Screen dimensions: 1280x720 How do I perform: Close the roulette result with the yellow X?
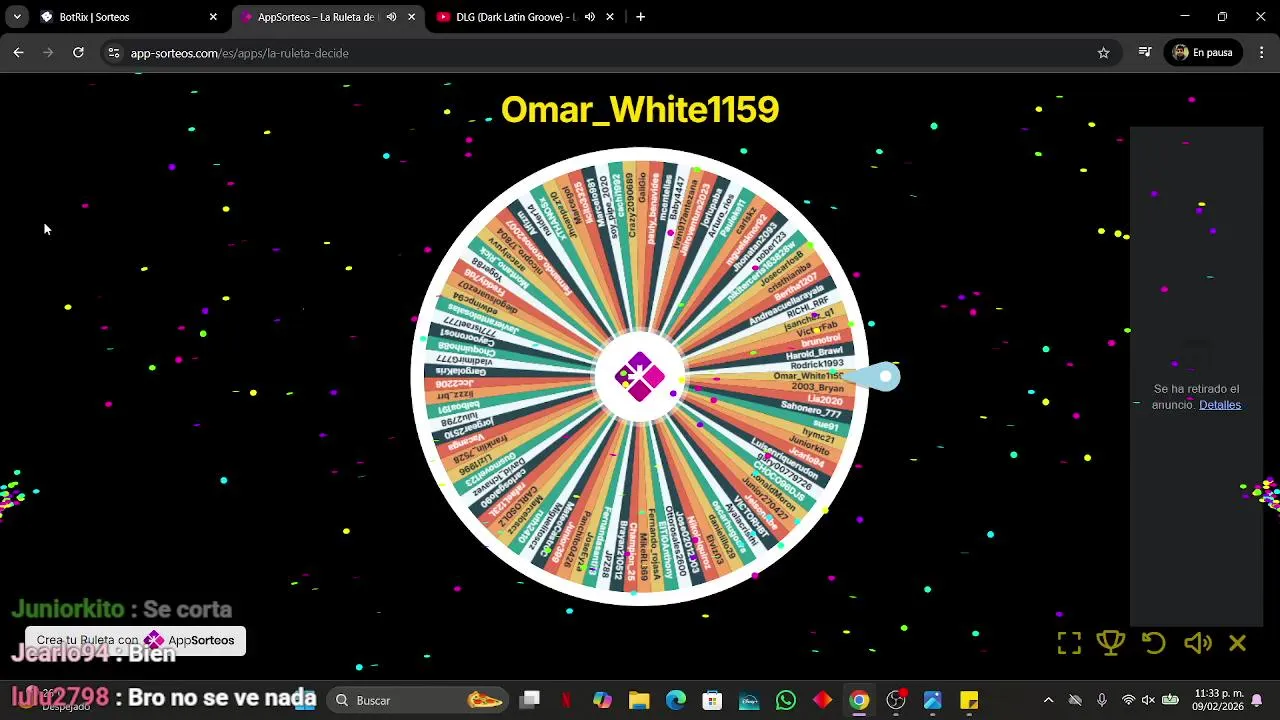point(1238,643)
